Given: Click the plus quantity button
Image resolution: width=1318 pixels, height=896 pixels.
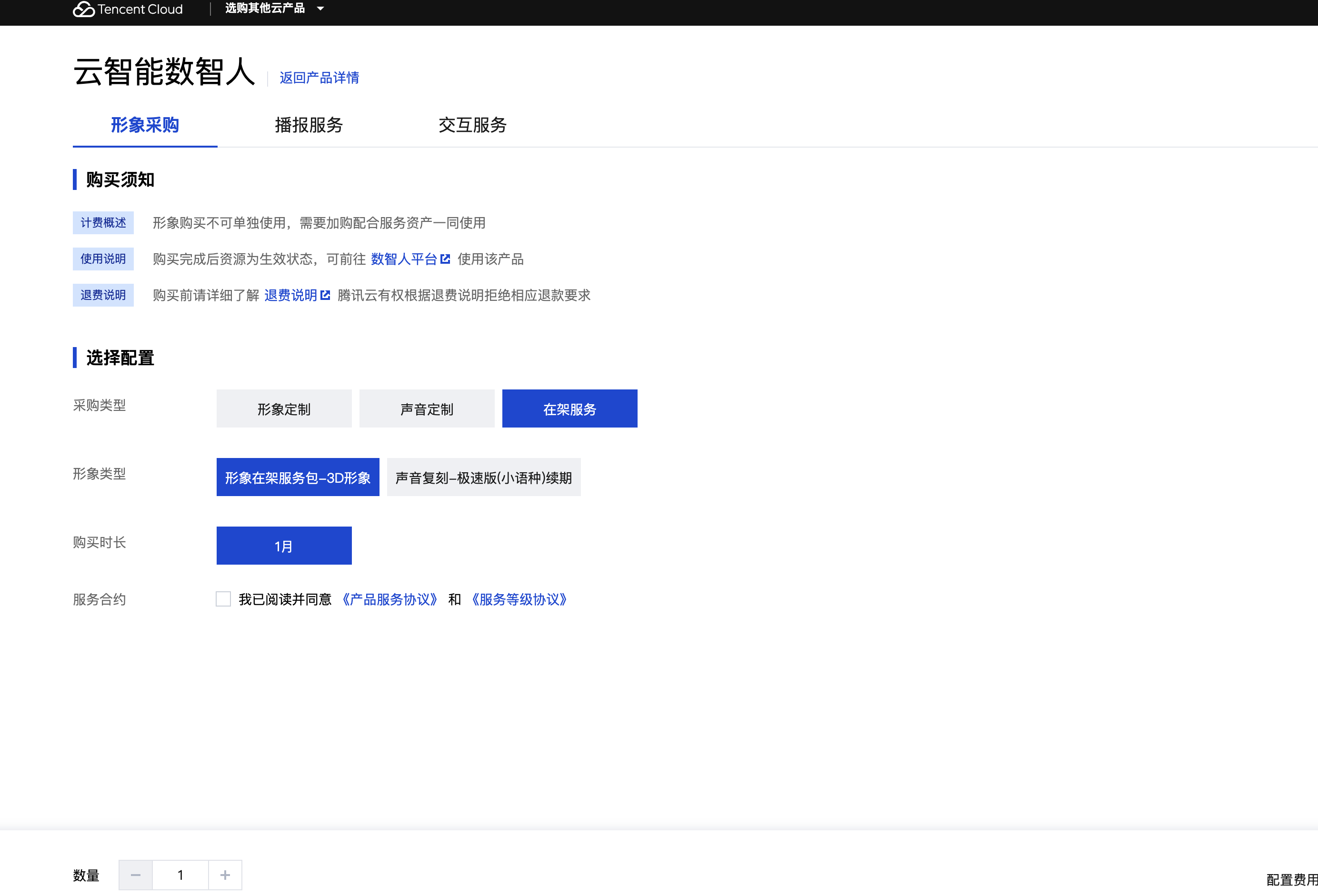Looking at the screenshot, I should coord(225,875).
